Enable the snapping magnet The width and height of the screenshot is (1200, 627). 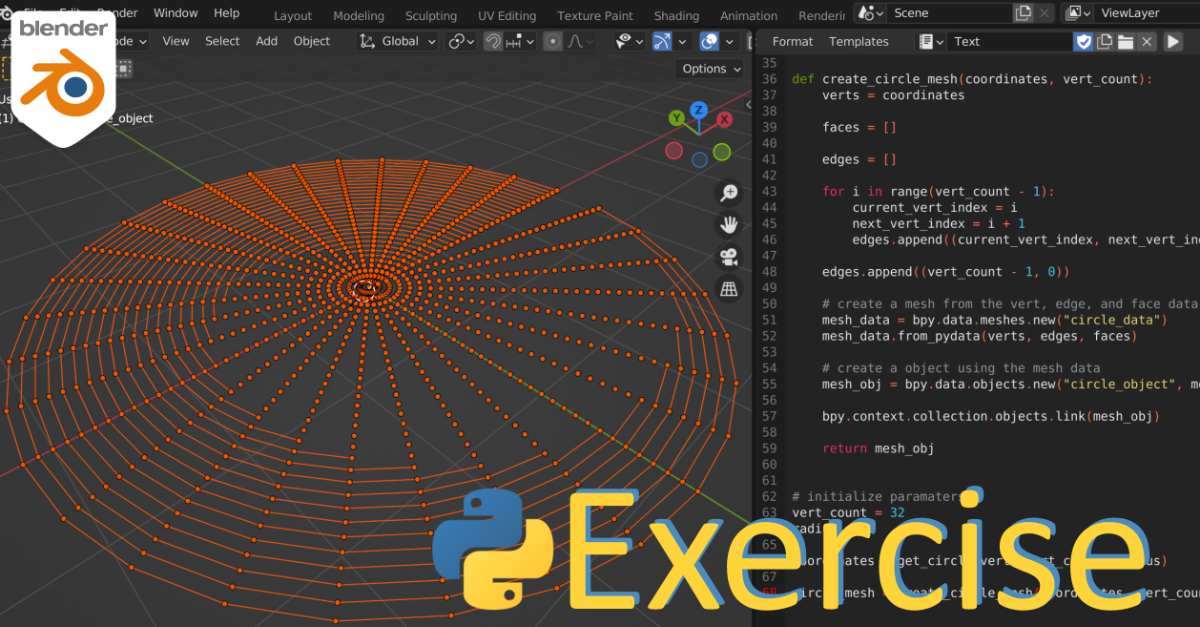click(494, 41)
